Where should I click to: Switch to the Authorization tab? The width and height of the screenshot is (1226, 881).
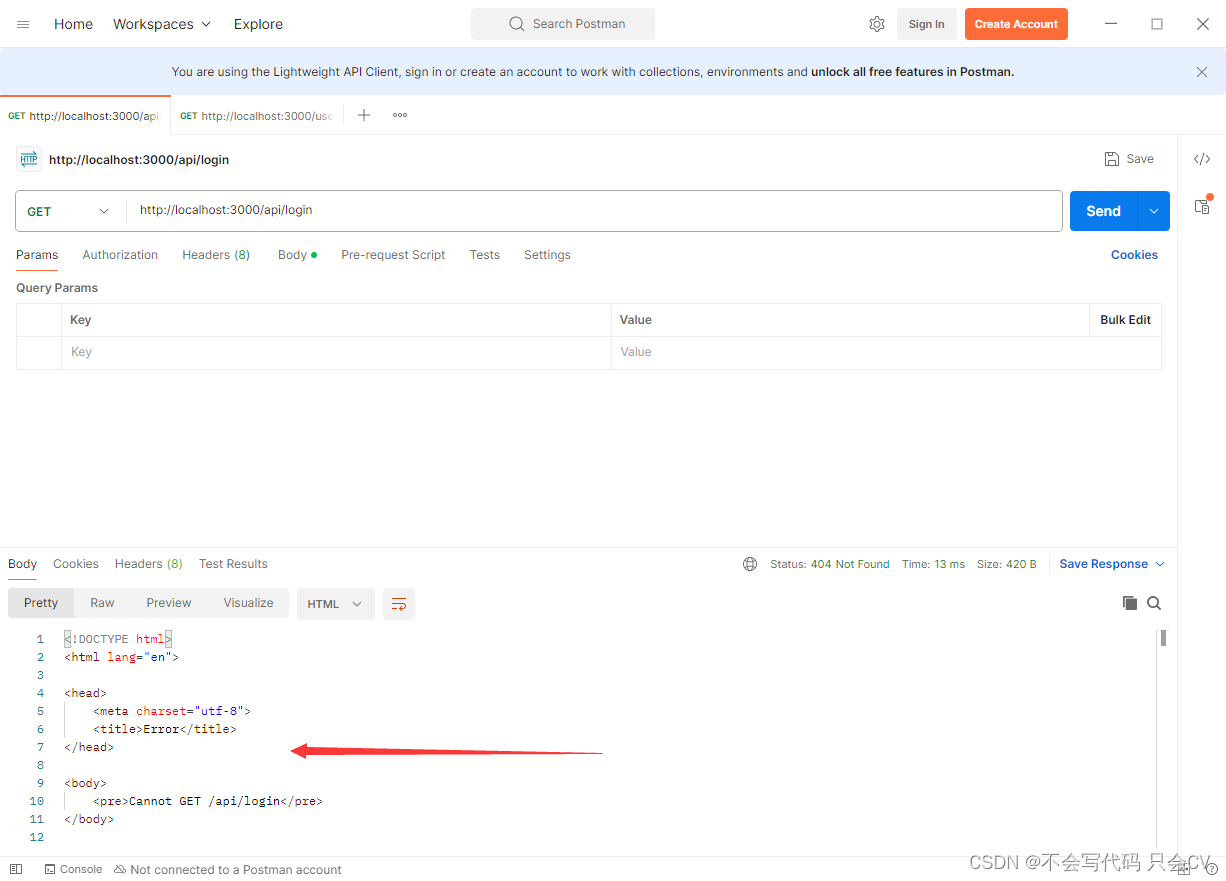120,255
